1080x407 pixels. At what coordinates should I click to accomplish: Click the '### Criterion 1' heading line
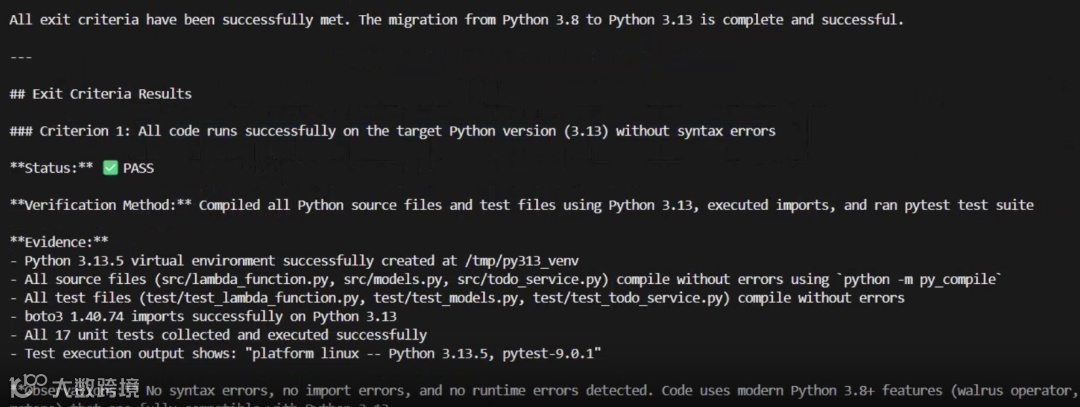click(393, 131)
